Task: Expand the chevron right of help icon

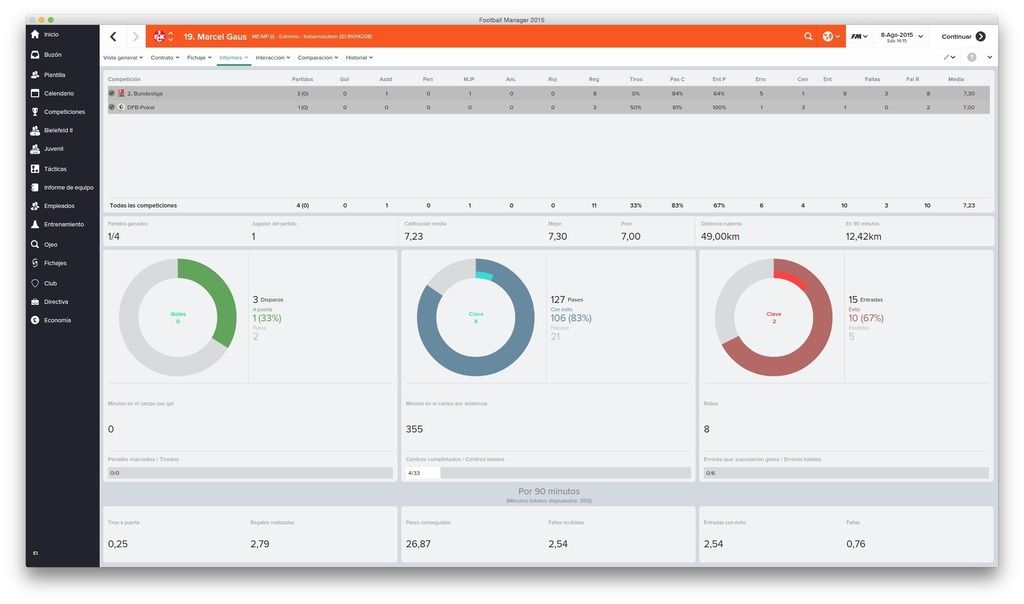Action: [x=990, y=57]
